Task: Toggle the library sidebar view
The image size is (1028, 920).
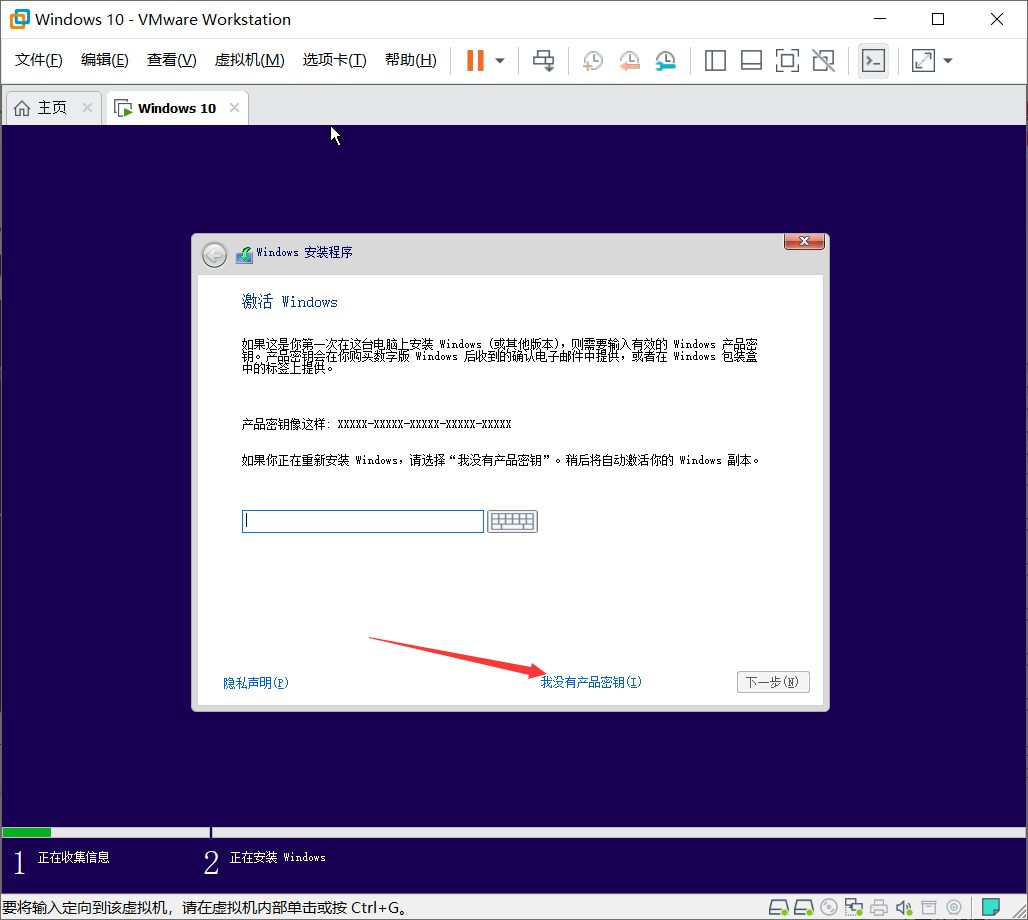Action: click(x=715, y=61)
